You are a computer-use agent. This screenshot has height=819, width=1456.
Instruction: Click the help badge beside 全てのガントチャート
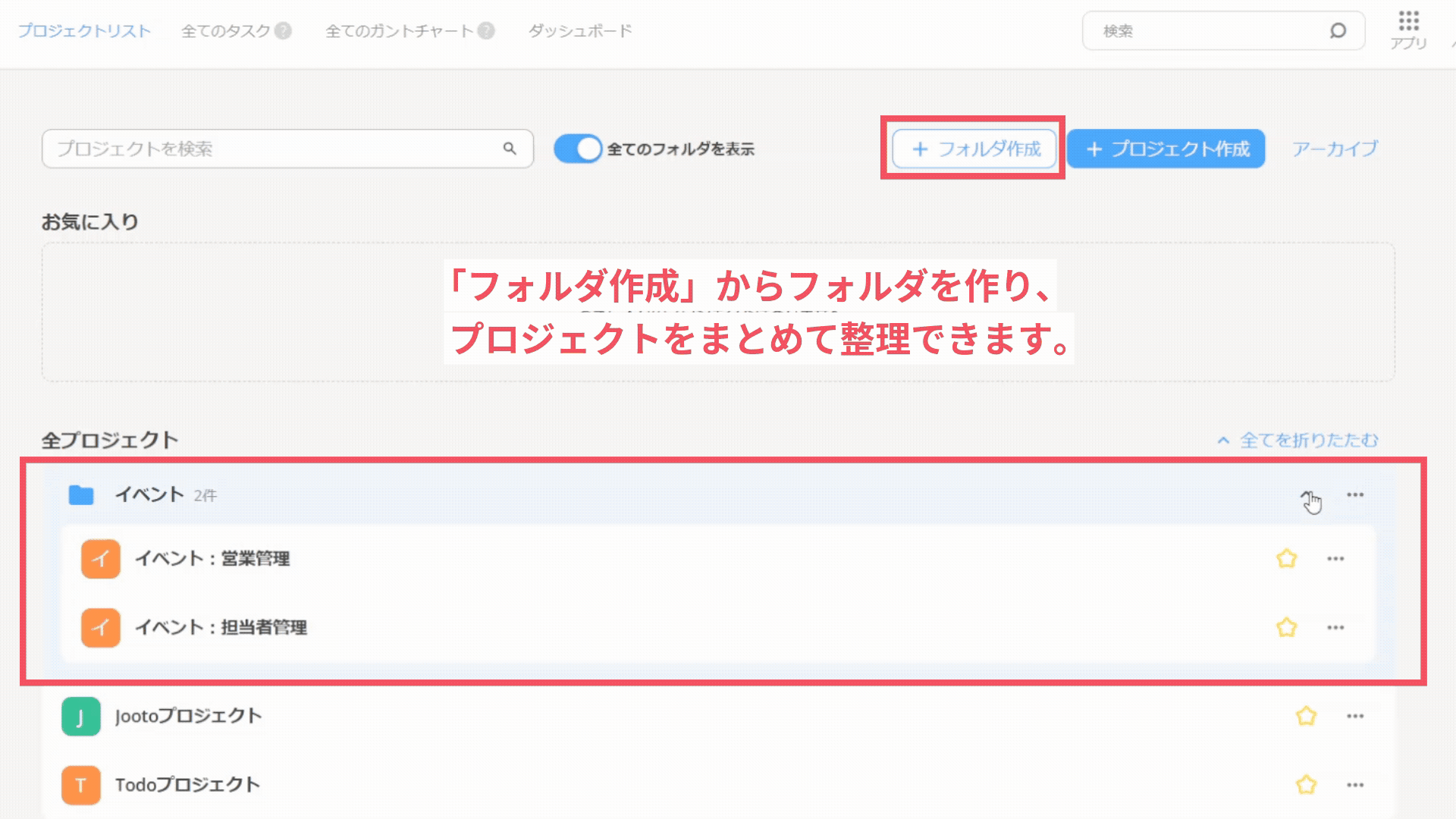486,31
